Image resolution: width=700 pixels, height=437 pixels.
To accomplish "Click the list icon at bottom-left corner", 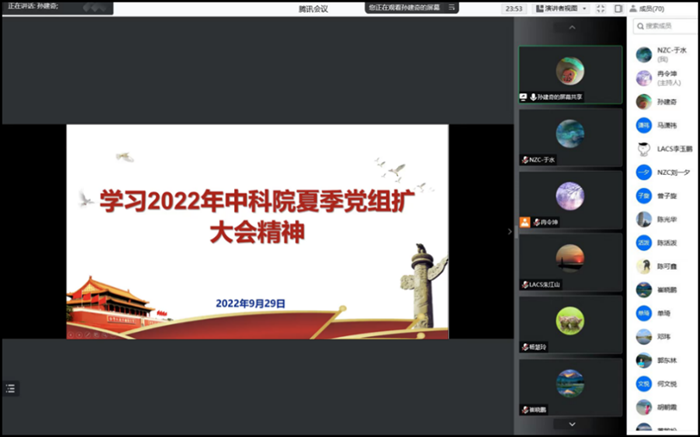I will coord(11,388).
